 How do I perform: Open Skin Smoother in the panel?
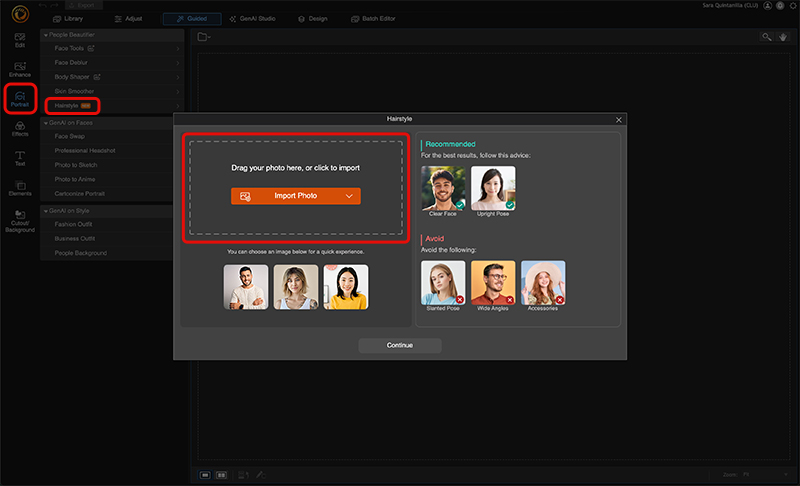tap(112, 91)
